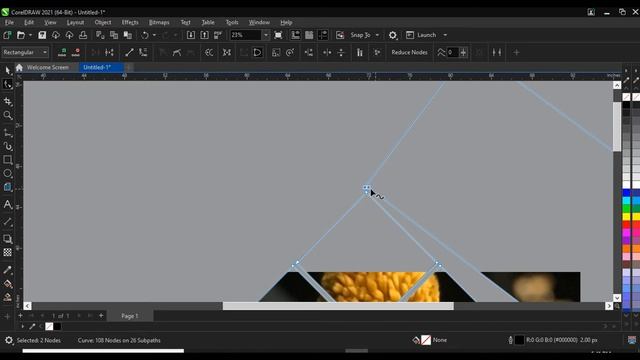The width and height of the screenshot is (640, 360).
Task: Click the Copy icon in standard toolbar
Action: 114,35
